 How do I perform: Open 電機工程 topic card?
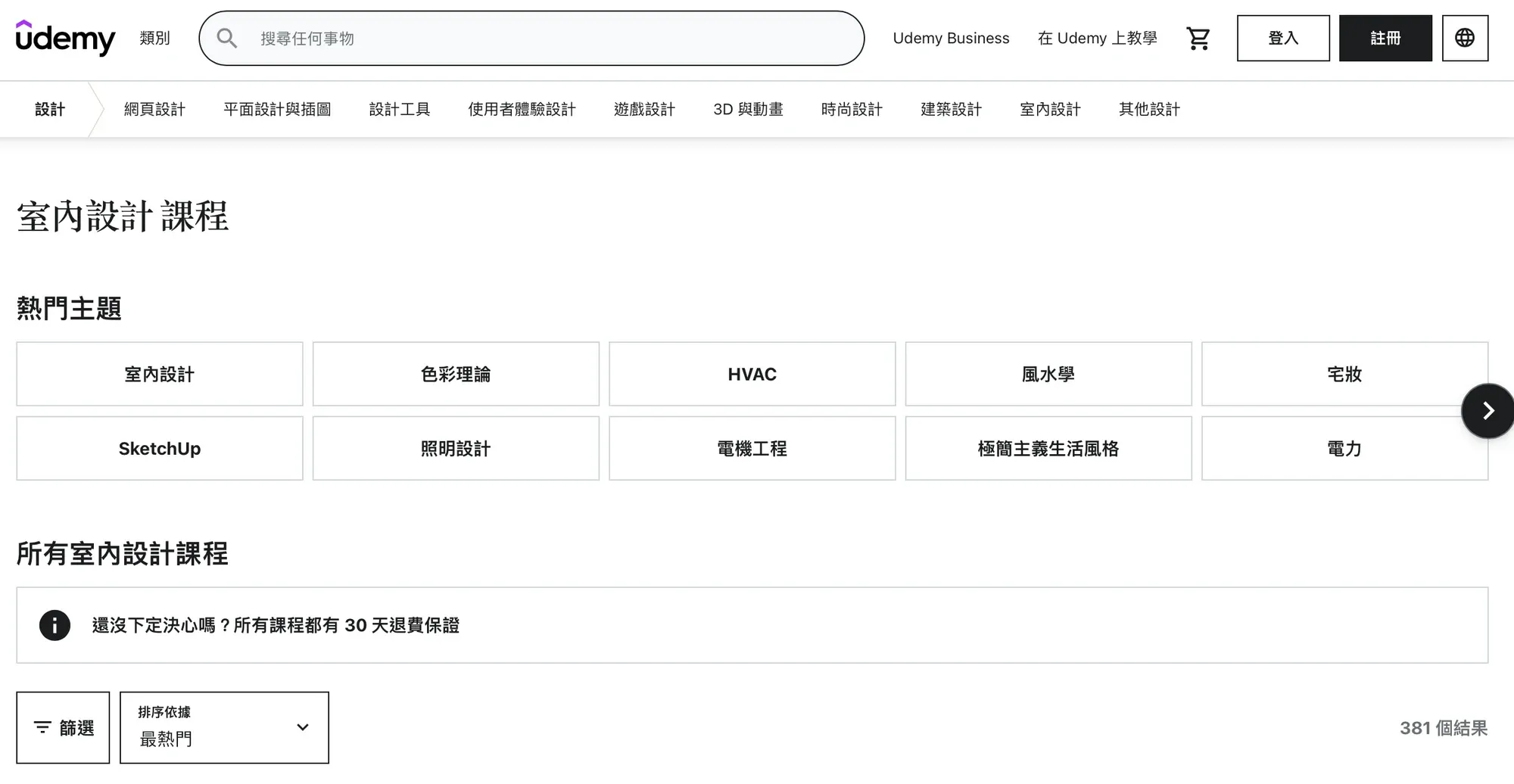click(x=752, y=448)
